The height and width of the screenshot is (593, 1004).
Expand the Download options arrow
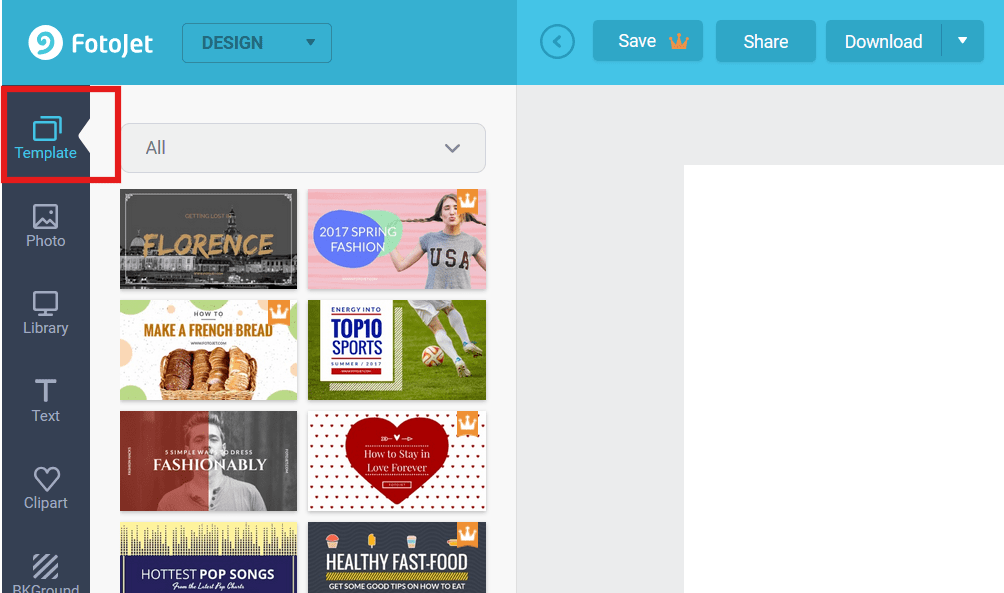(x=962, y=41)
